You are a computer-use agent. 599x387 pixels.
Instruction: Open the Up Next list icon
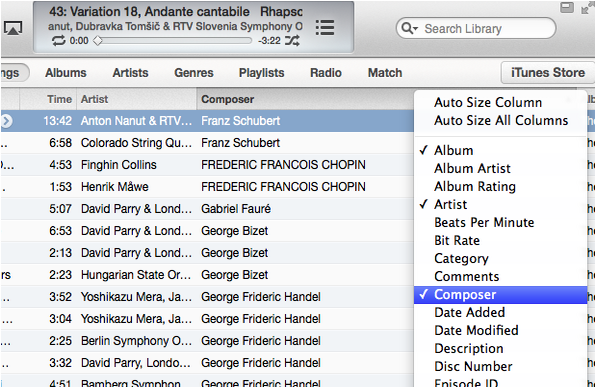click(x=325, y=28)
